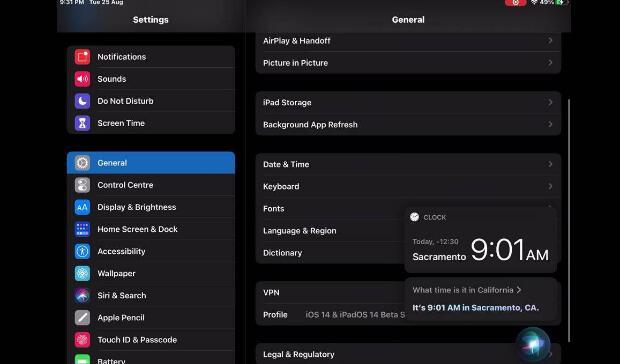Viewport: 620px width, 364px height.
Task: Expand the Date & Time chevron
Action: (x=550, y=164)
